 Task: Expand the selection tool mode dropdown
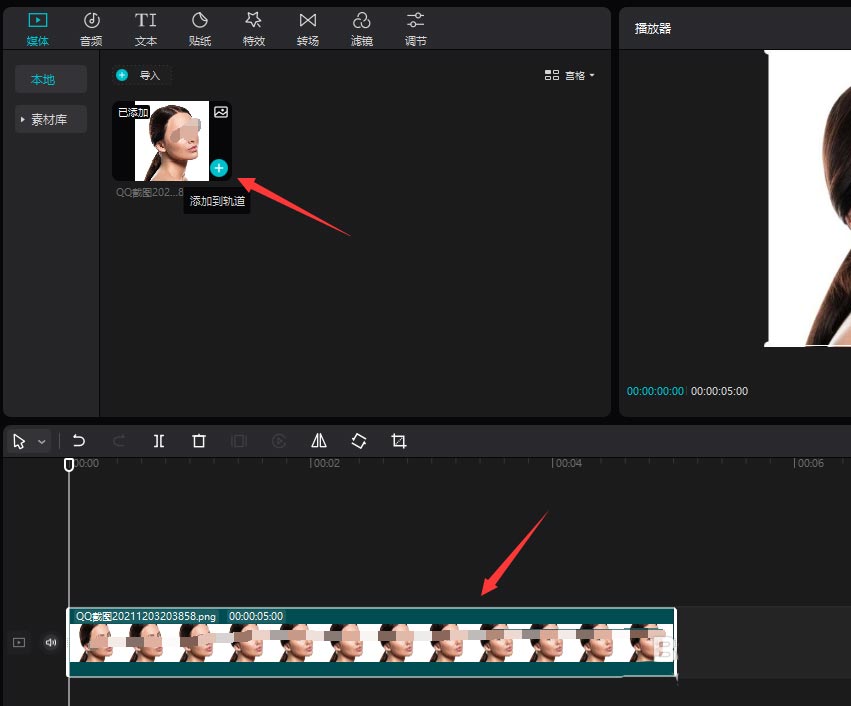click(x=42, y=442)
